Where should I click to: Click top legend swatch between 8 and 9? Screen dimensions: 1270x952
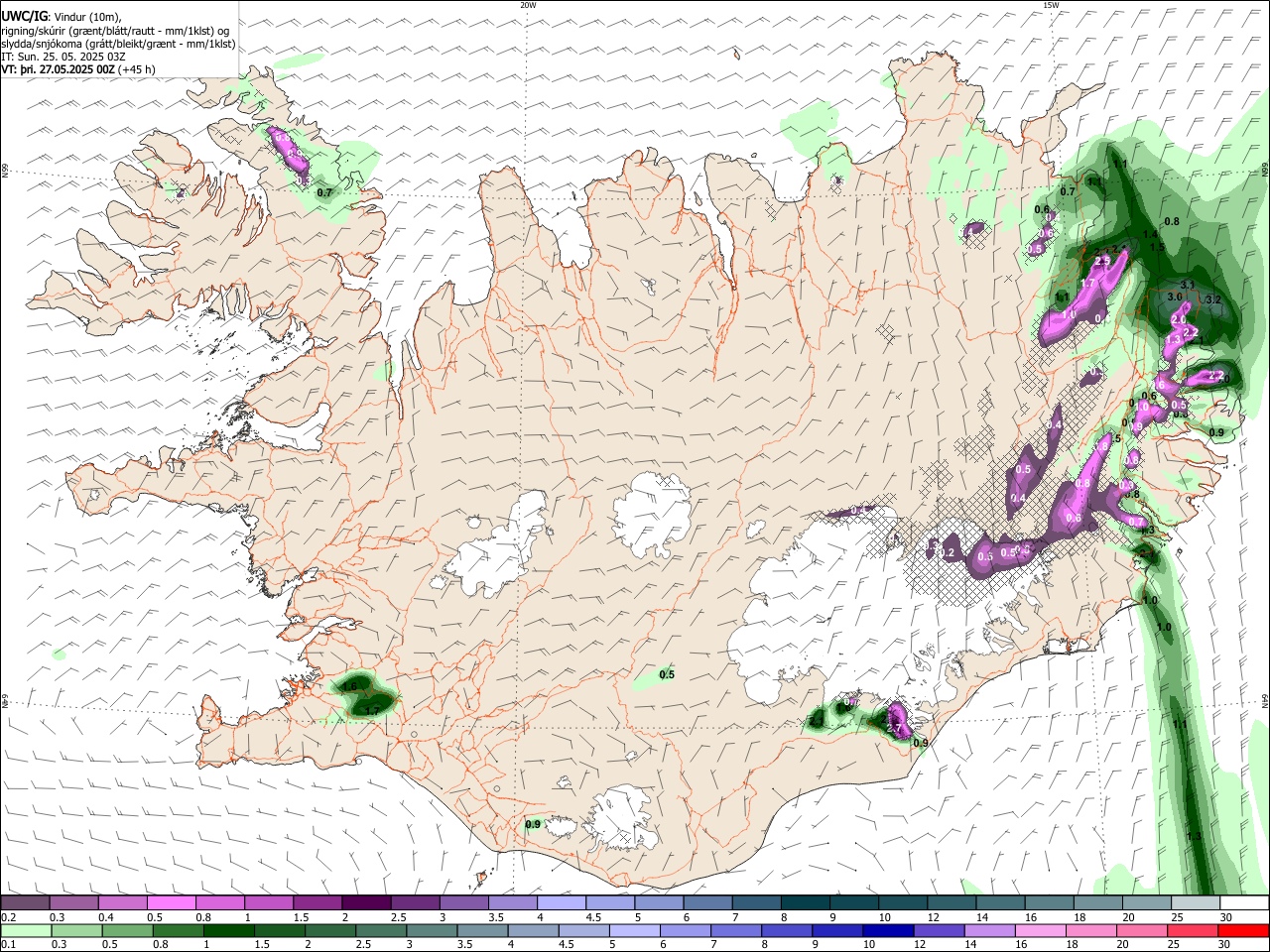(804, 903)
